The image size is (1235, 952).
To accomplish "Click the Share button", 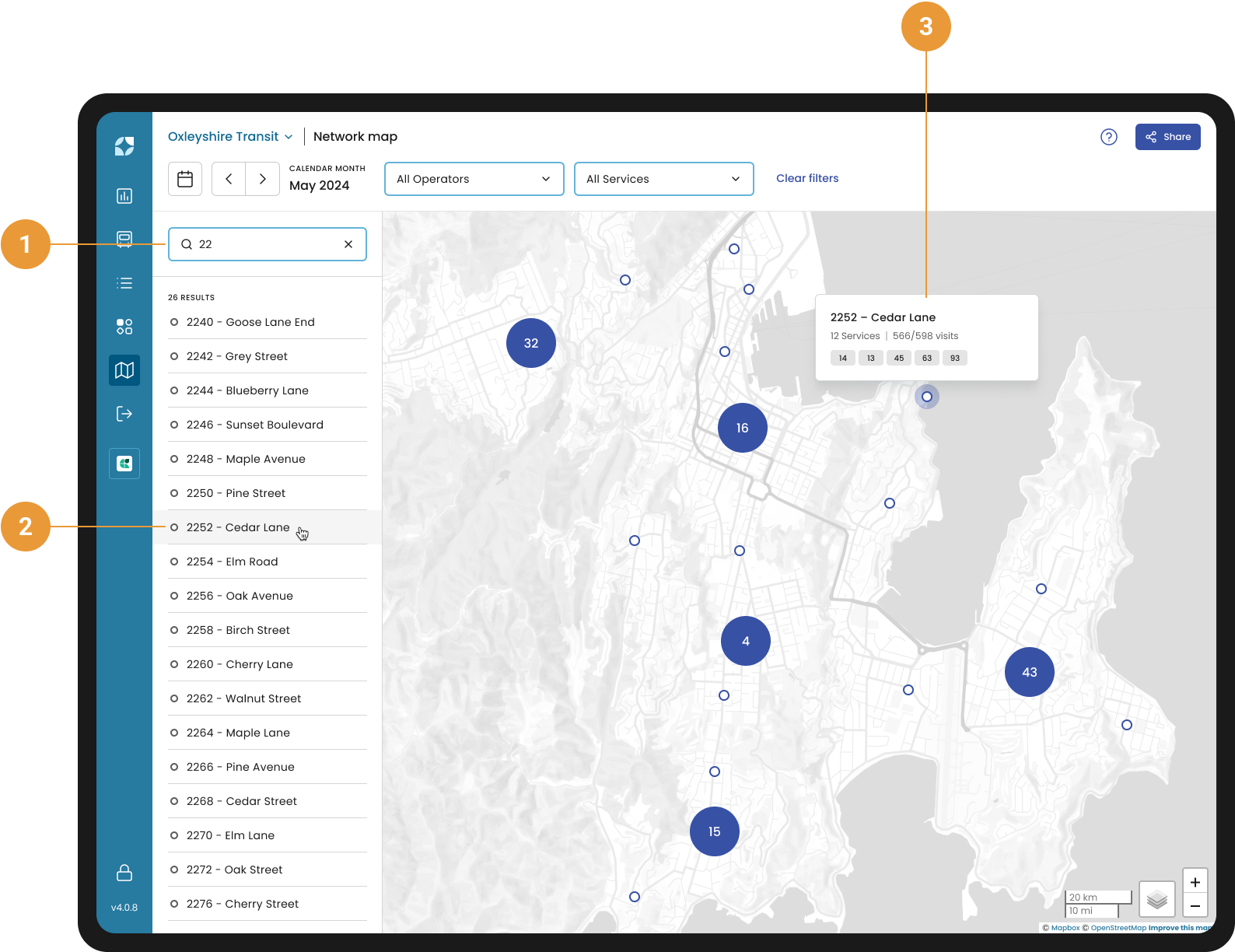I will [x=1168, y=137].
